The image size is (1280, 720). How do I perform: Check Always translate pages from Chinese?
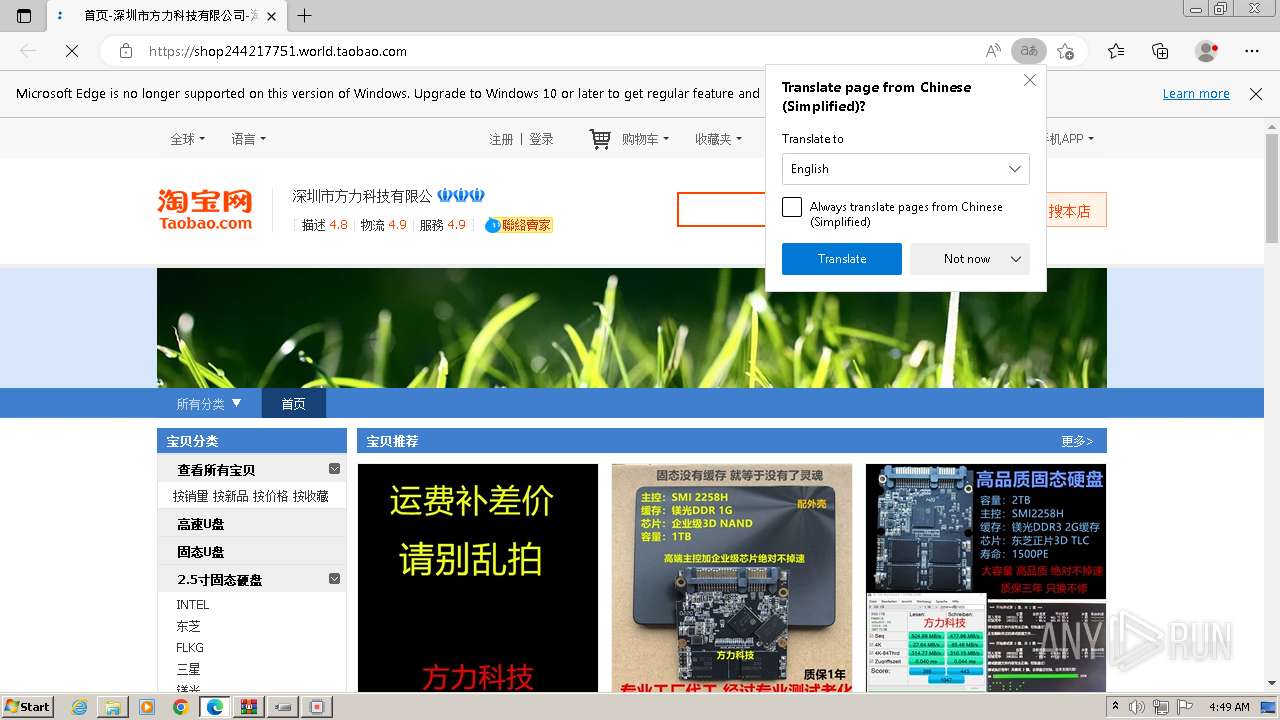[792, 207]
